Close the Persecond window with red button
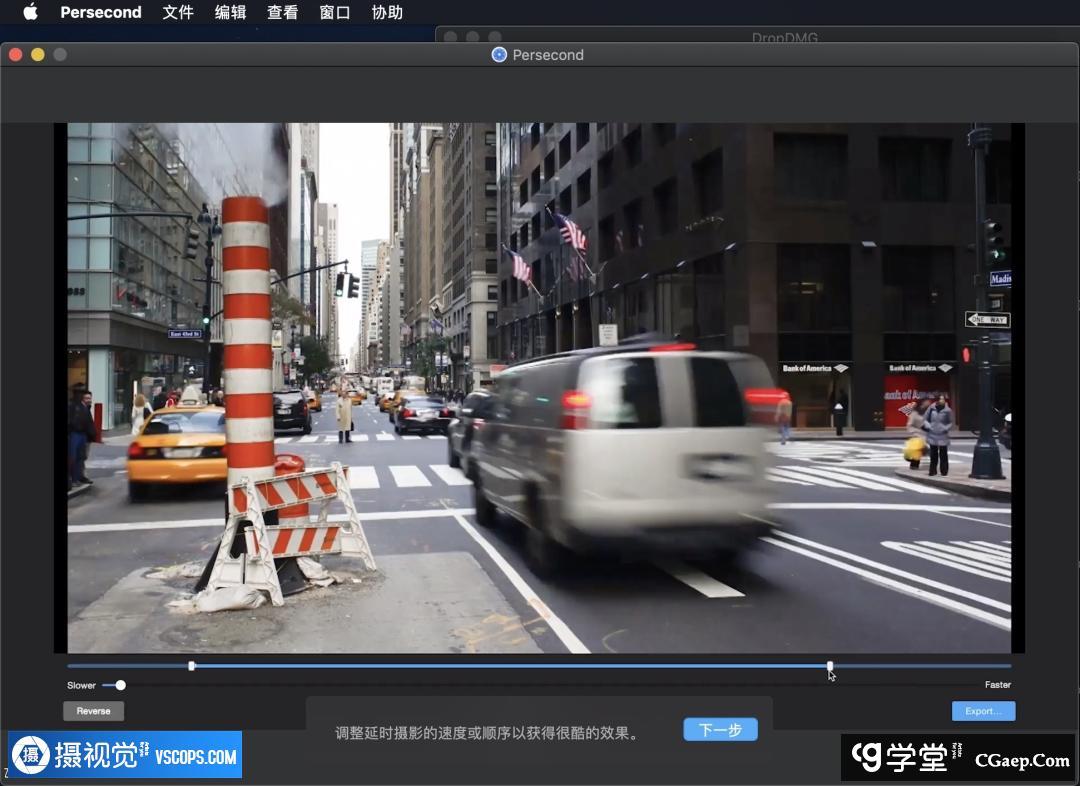Screen dimensions: 1080x786 15,55
